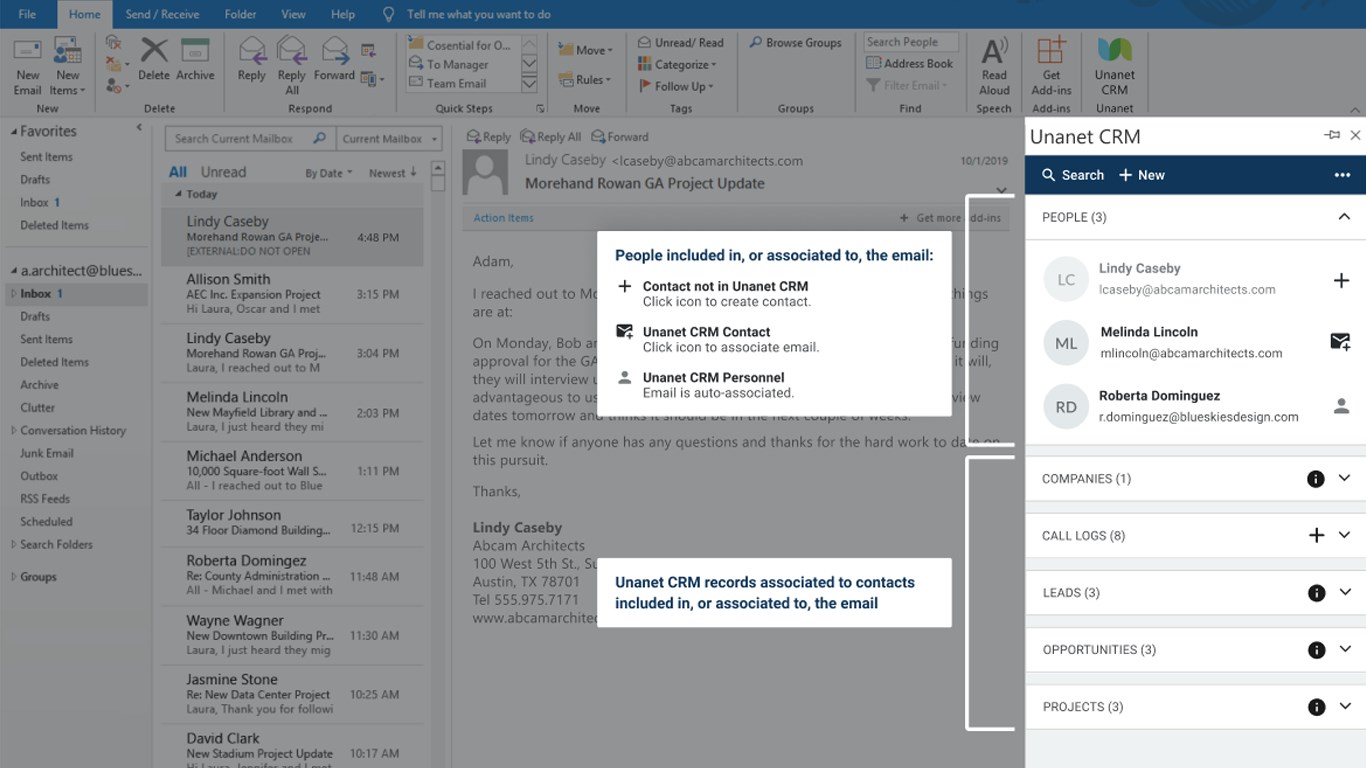Open the Rules dropdown
This screenshot has width=1366, height=768.
[585, 80]
